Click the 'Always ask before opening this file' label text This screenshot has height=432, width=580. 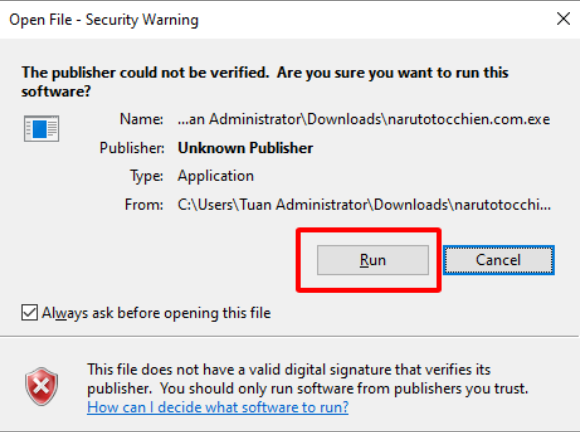point(156,313)
